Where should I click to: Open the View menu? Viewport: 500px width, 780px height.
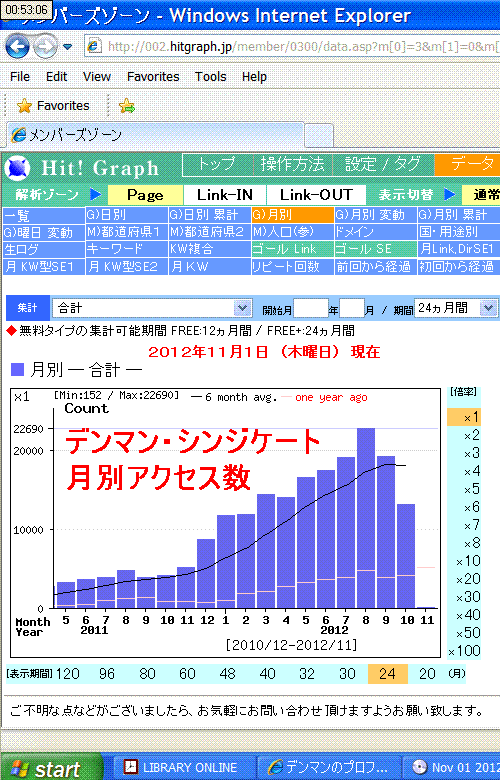(x=97, y=77)
